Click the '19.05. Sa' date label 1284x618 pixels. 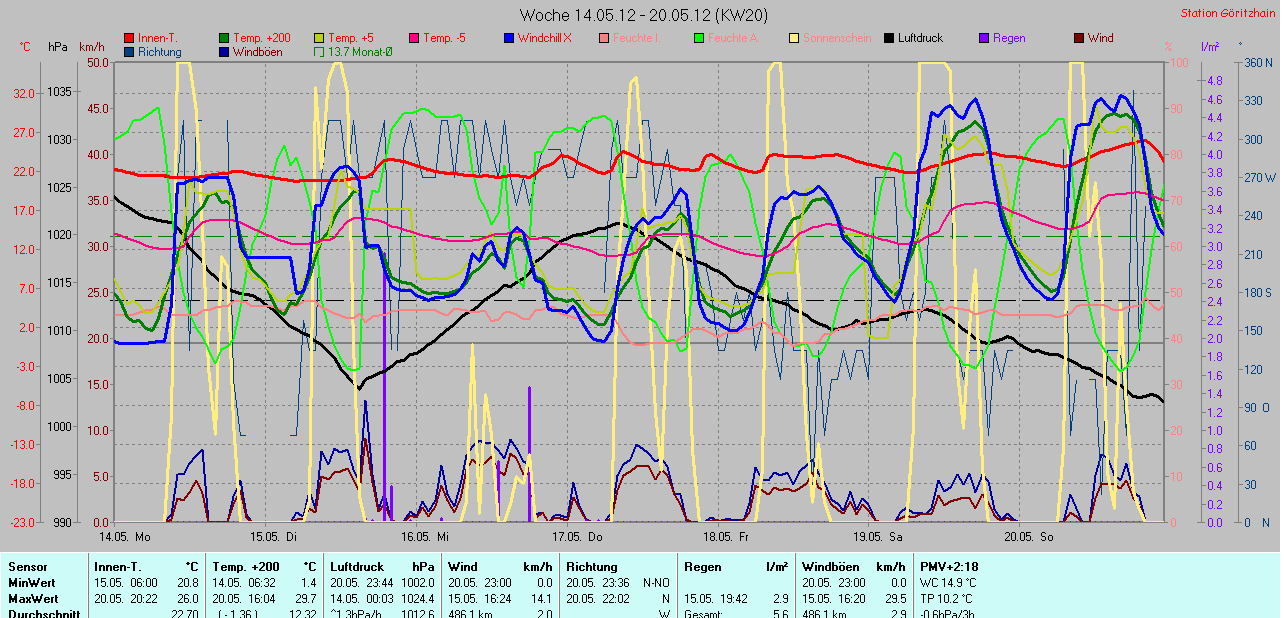point(880,536)
